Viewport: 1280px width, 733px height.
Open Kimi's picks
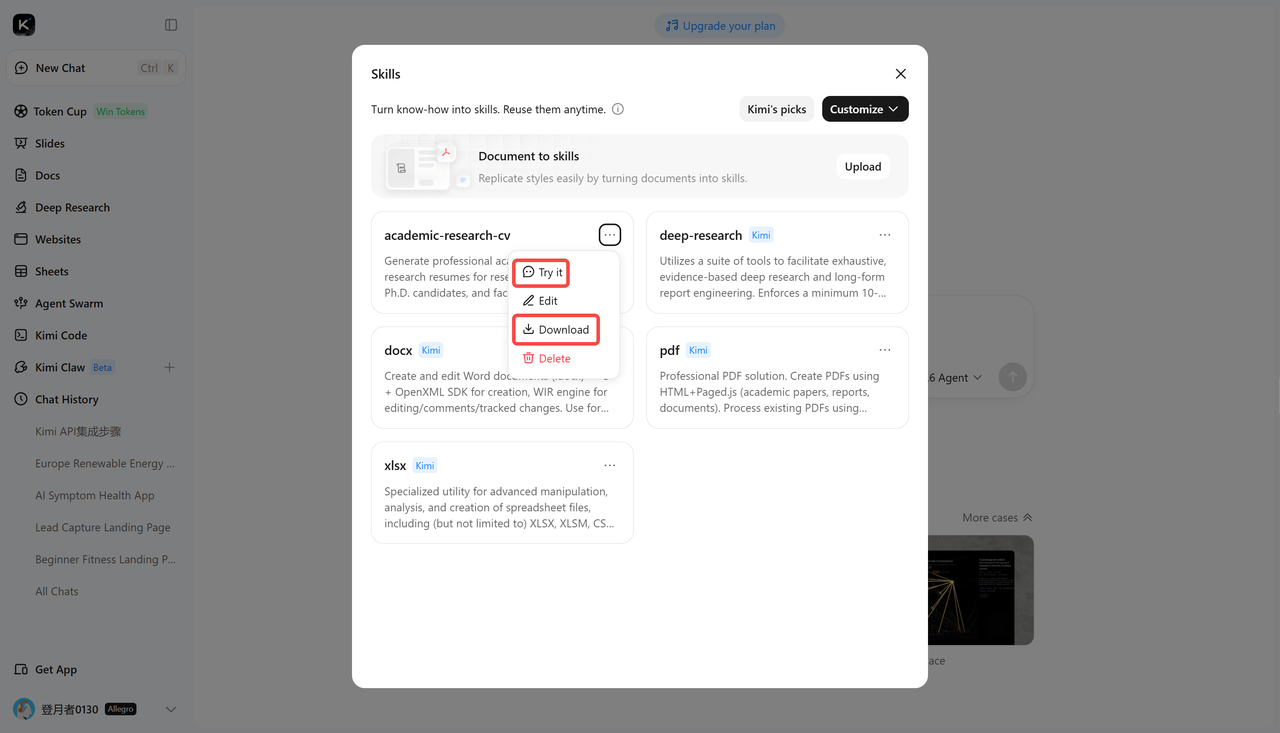(777, 109)
